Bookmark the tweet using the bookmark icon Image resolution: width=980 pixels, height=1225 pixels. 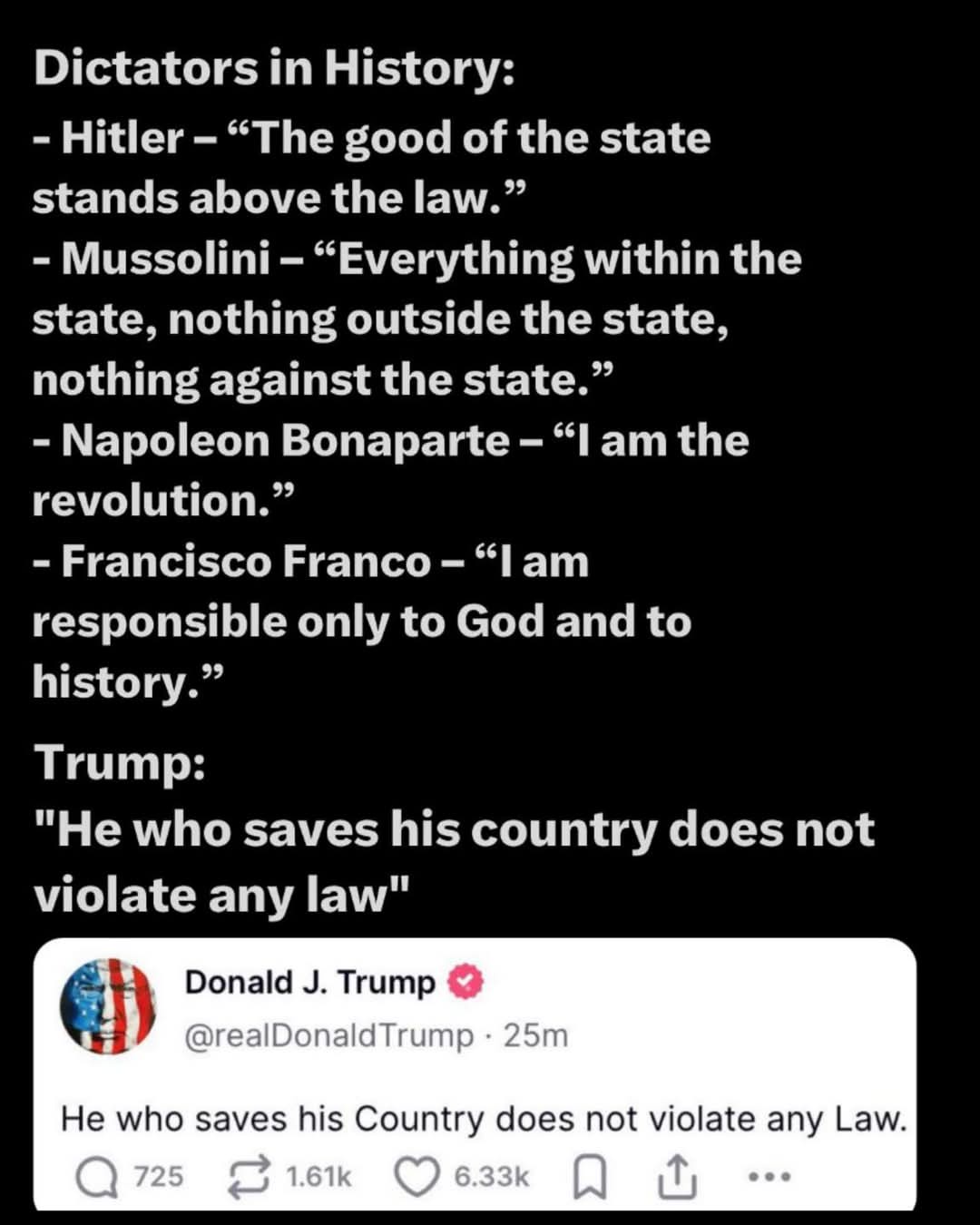(591, 1178)
